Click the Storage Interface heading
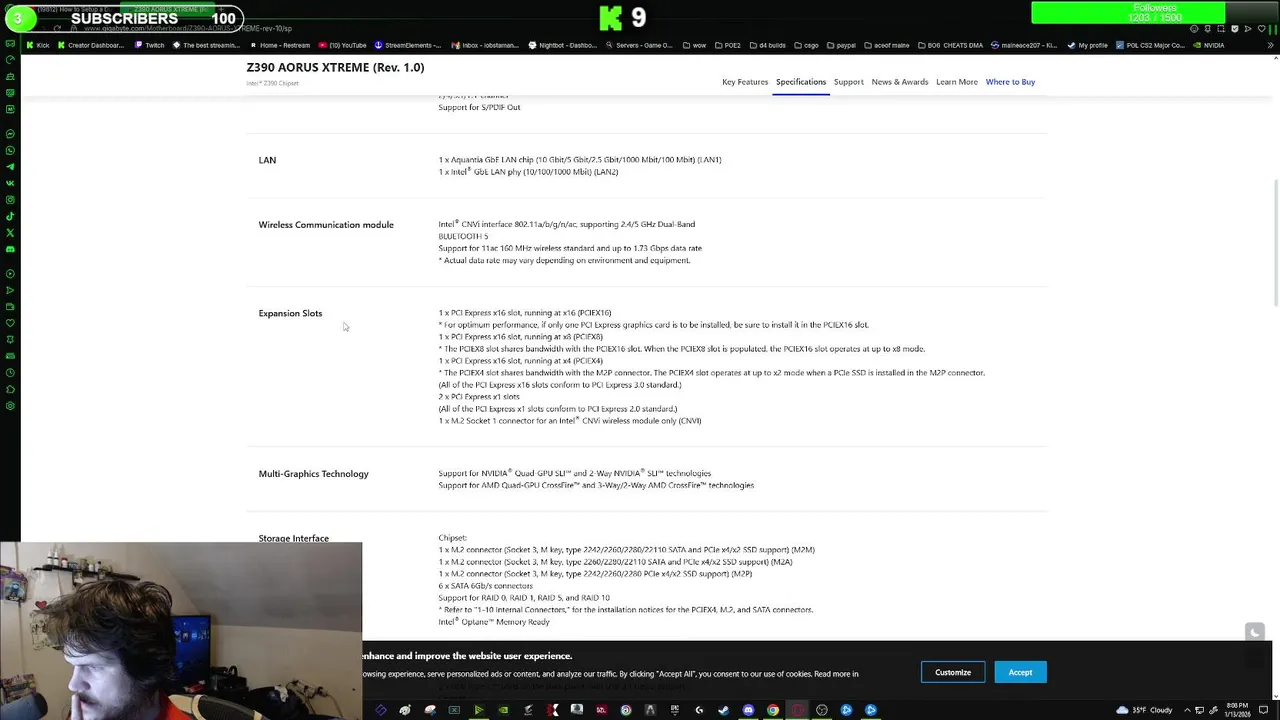 (x=293, y=538)
